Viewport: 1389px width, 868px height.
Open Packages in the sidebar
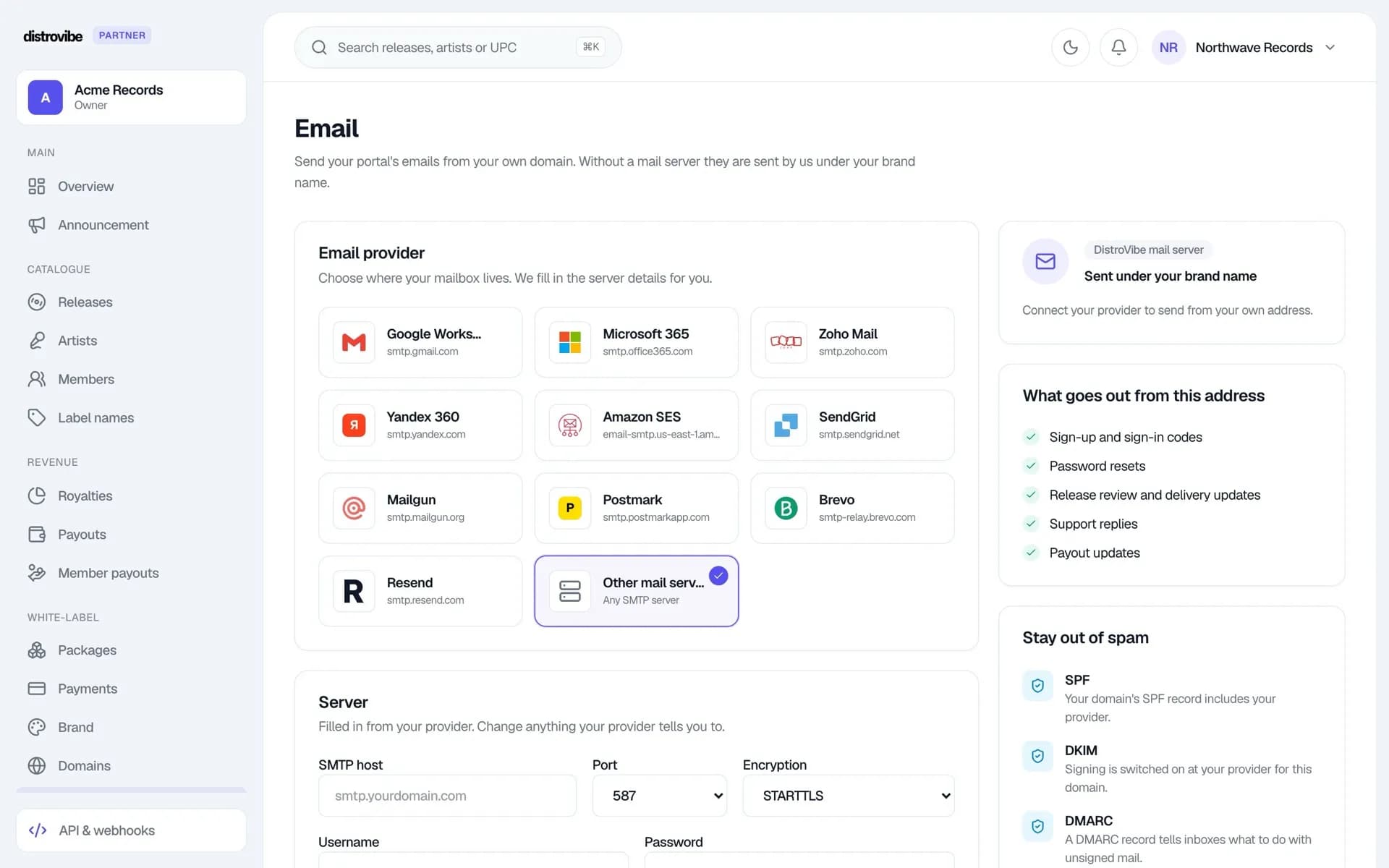(x=132, y=650)
